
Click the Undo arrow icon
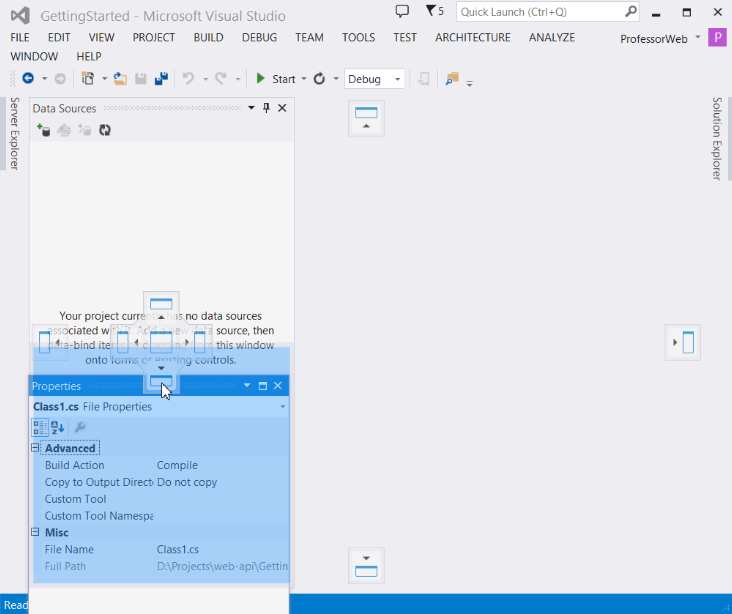[188, 78]
